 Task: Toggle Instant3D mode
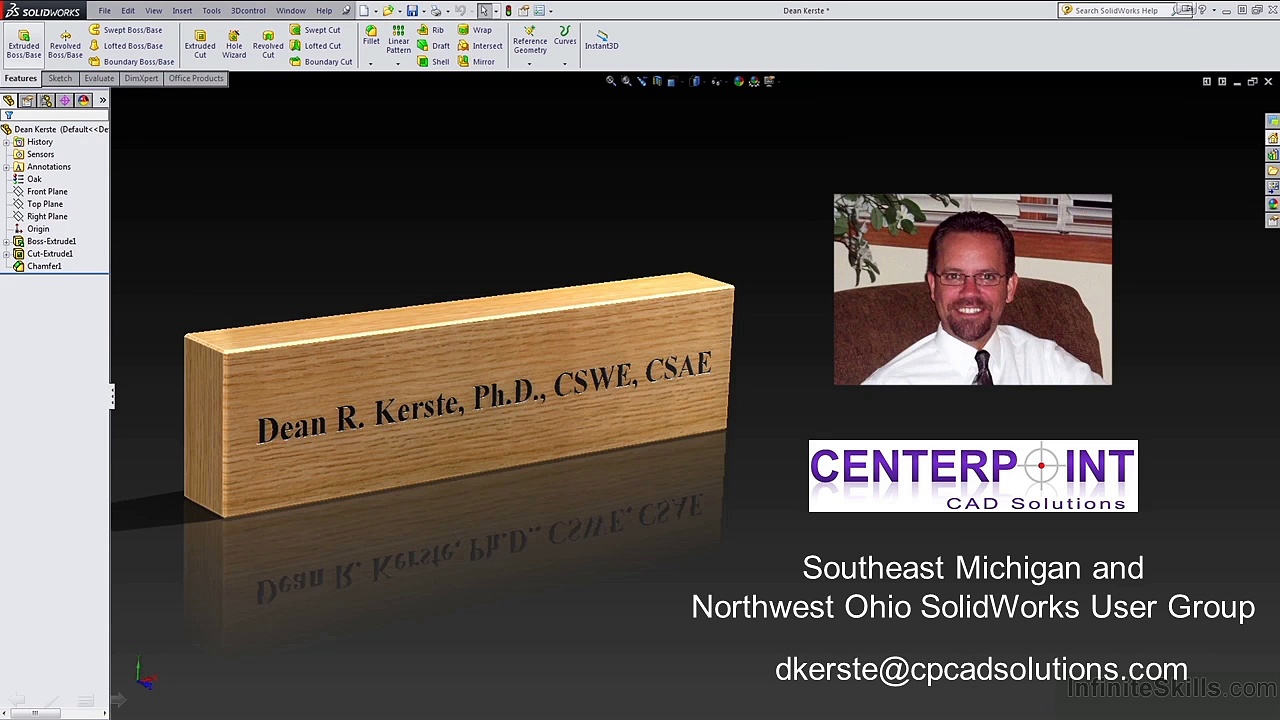click(x=602, y=39)
